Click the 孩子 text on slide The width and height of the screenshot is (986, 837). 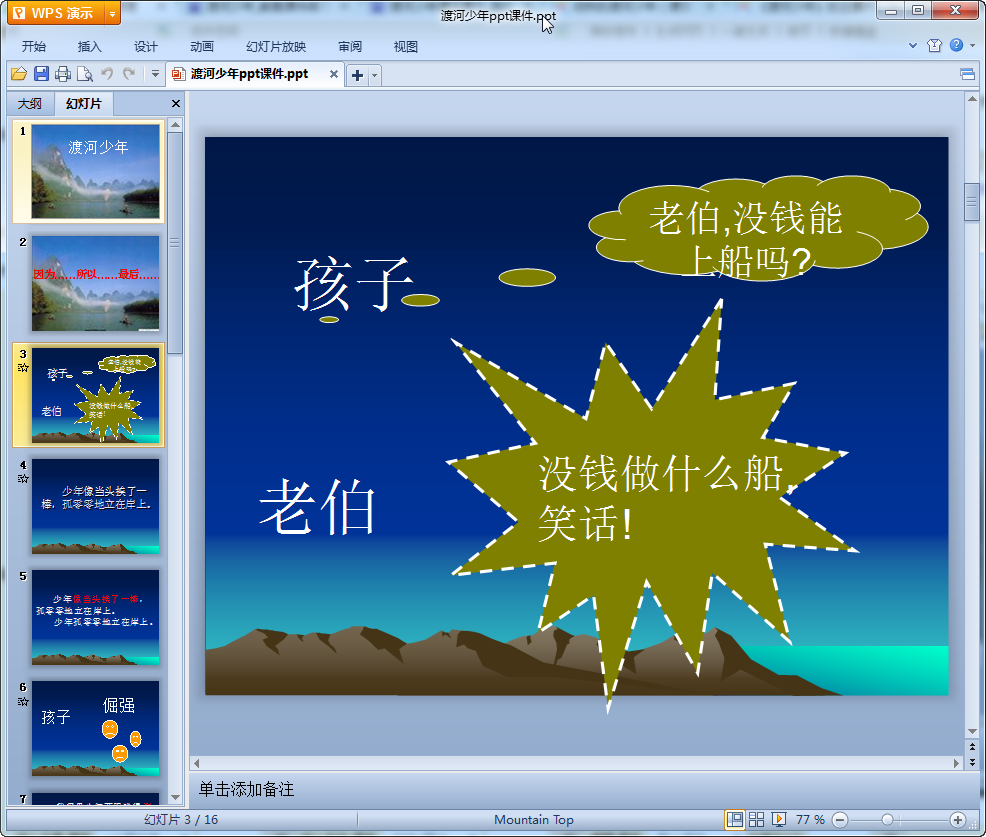(x=353, y=284)
